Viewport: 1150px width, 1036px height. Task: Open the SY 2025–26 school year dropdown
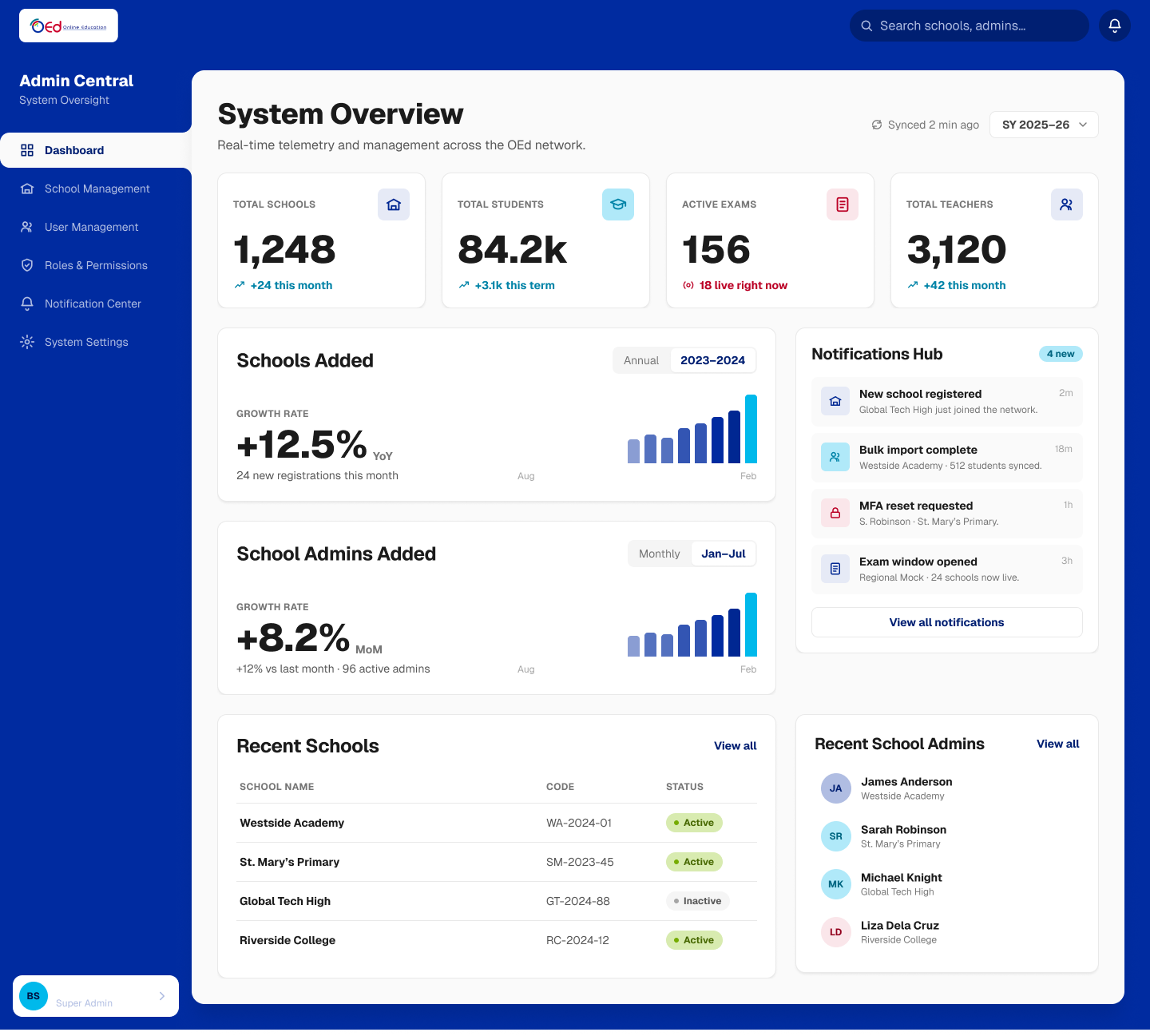(1044, 125)
